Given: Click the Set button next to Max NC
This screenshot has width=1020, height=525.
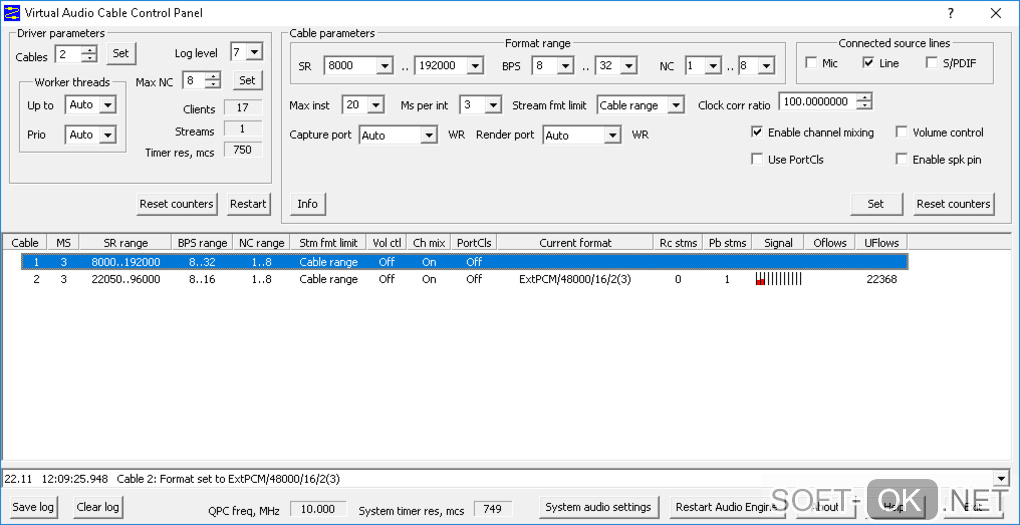Looking at the screenshot, I should tap(247, 80).
